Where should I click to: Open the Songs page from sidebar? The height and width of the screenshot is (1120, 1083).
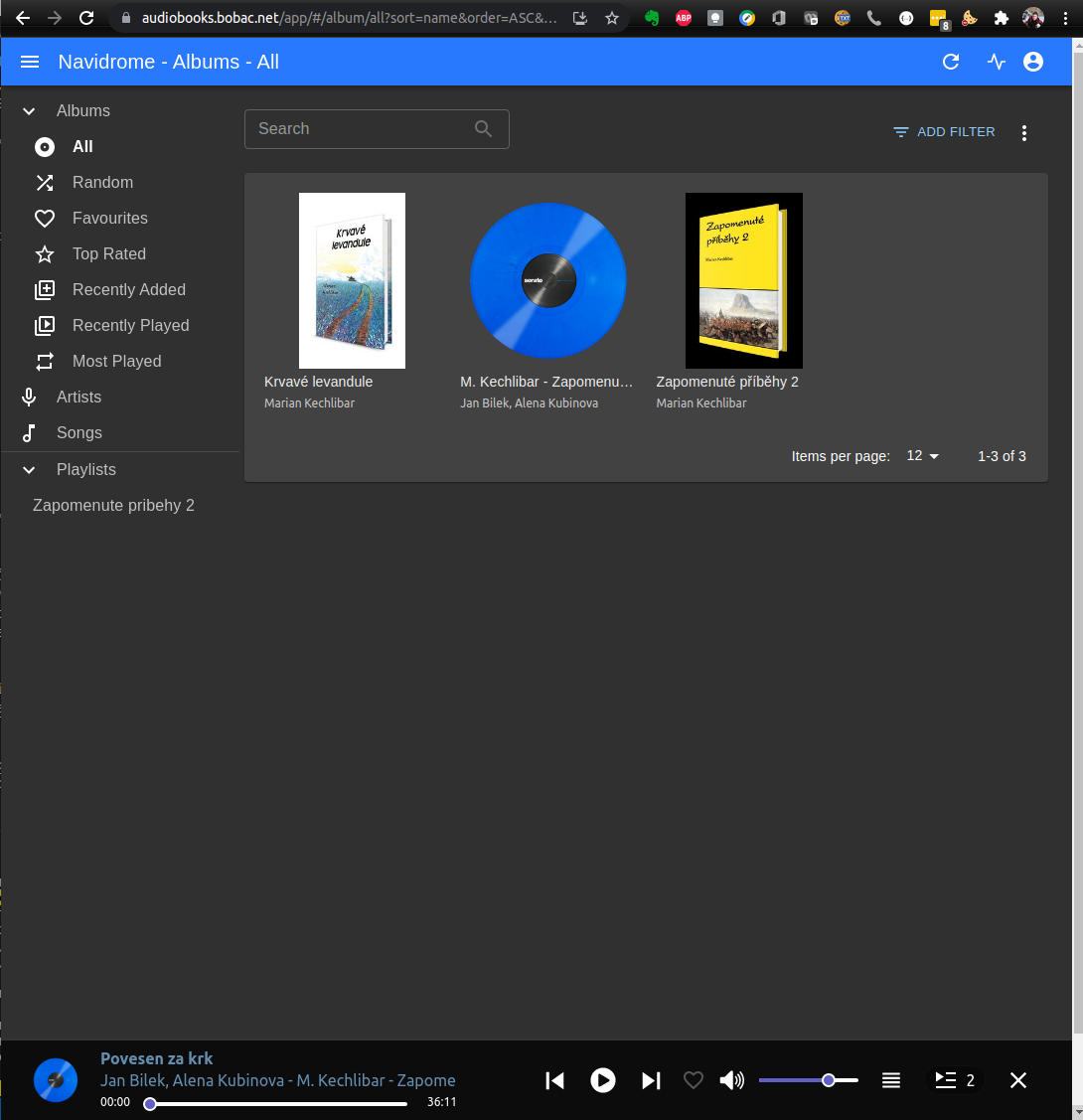[78, 433]
